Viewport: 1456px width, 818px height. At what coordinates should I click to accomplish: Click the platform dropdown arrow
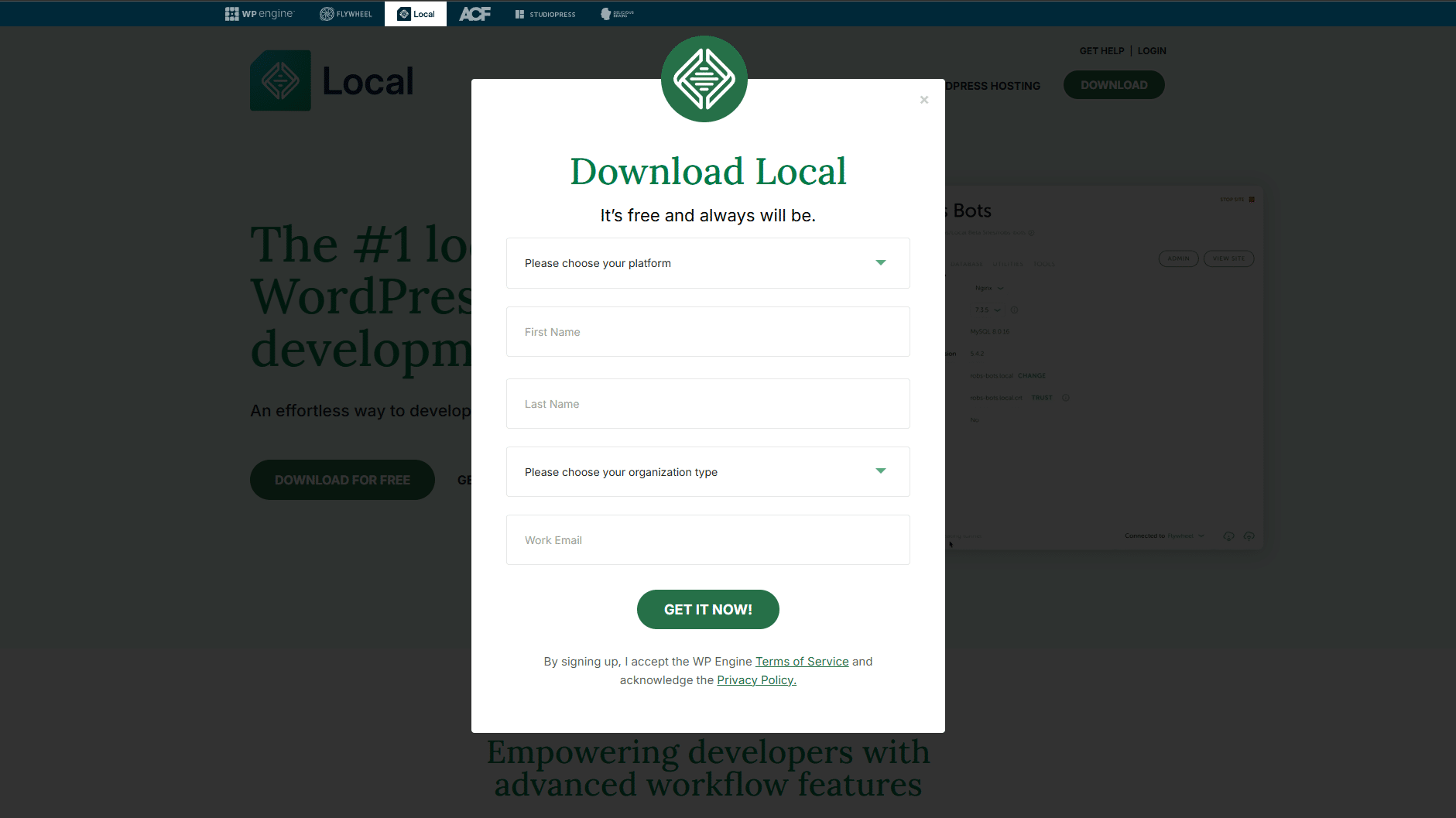(880, 263)
